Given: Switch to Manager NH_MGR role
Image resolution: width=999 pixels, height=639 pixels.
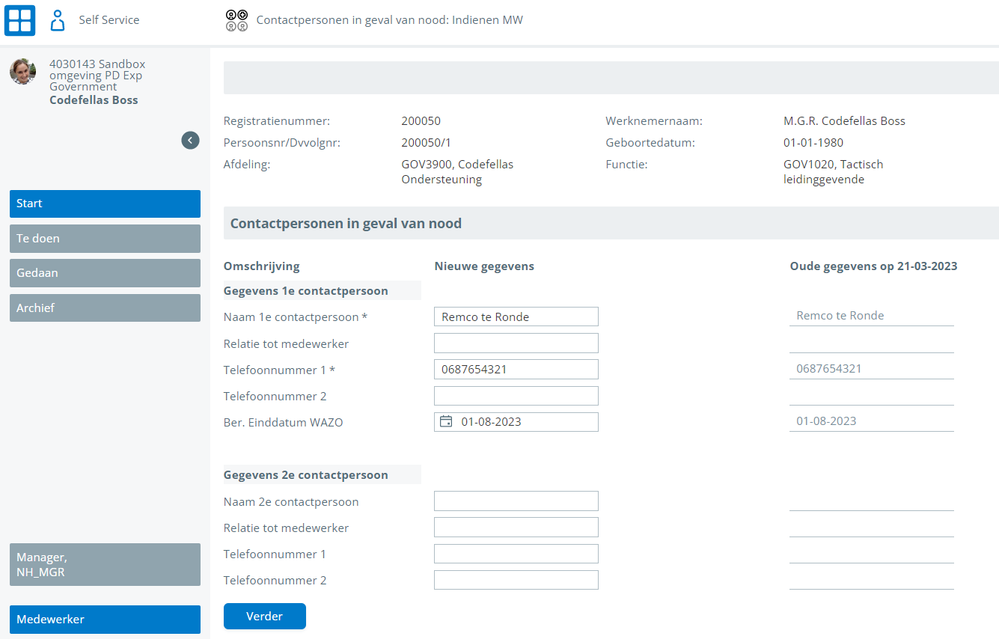Looking at the screenshot, I should (105, 564).
